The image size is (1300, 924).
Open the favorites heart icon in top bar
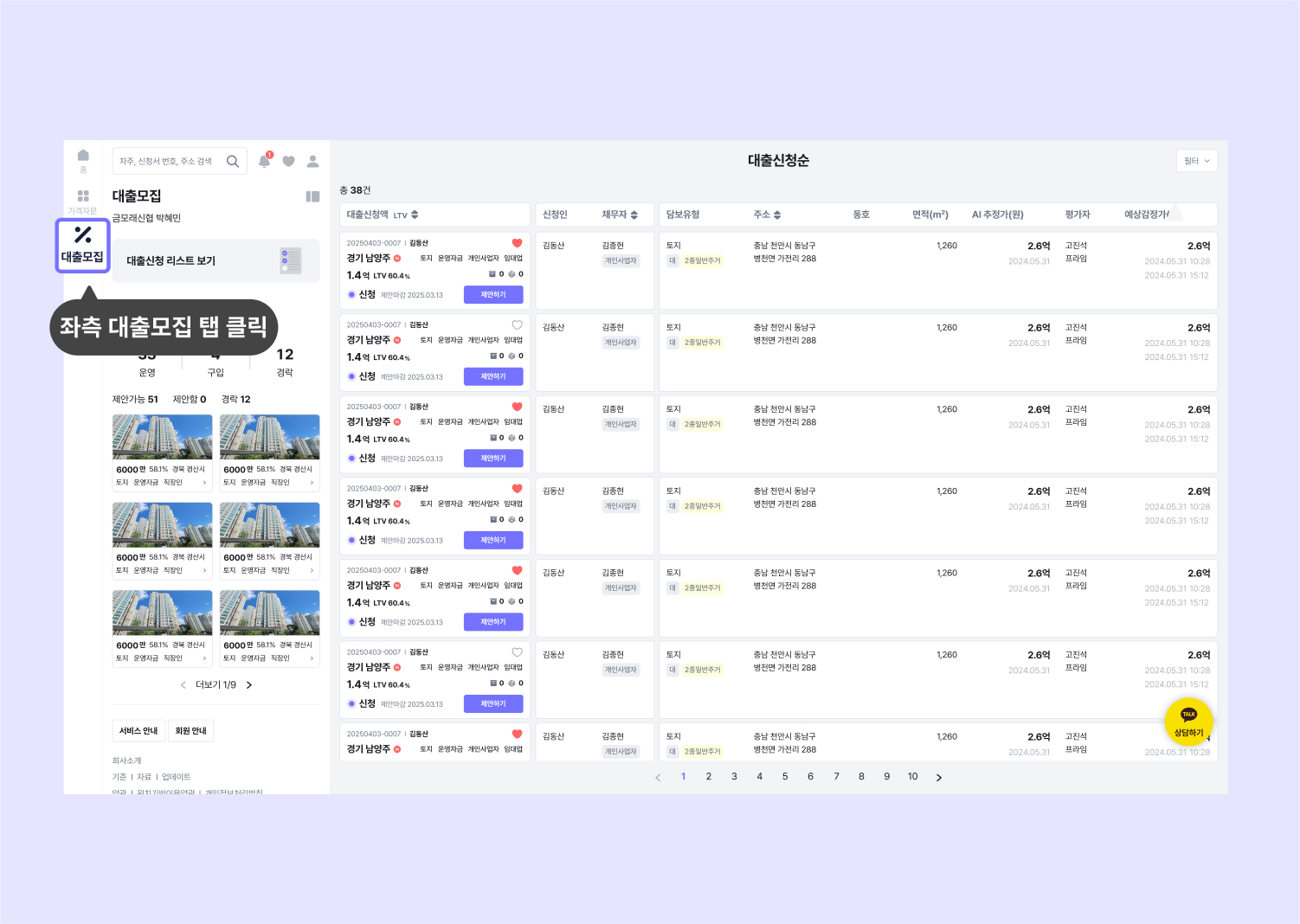tap(289, 161)
